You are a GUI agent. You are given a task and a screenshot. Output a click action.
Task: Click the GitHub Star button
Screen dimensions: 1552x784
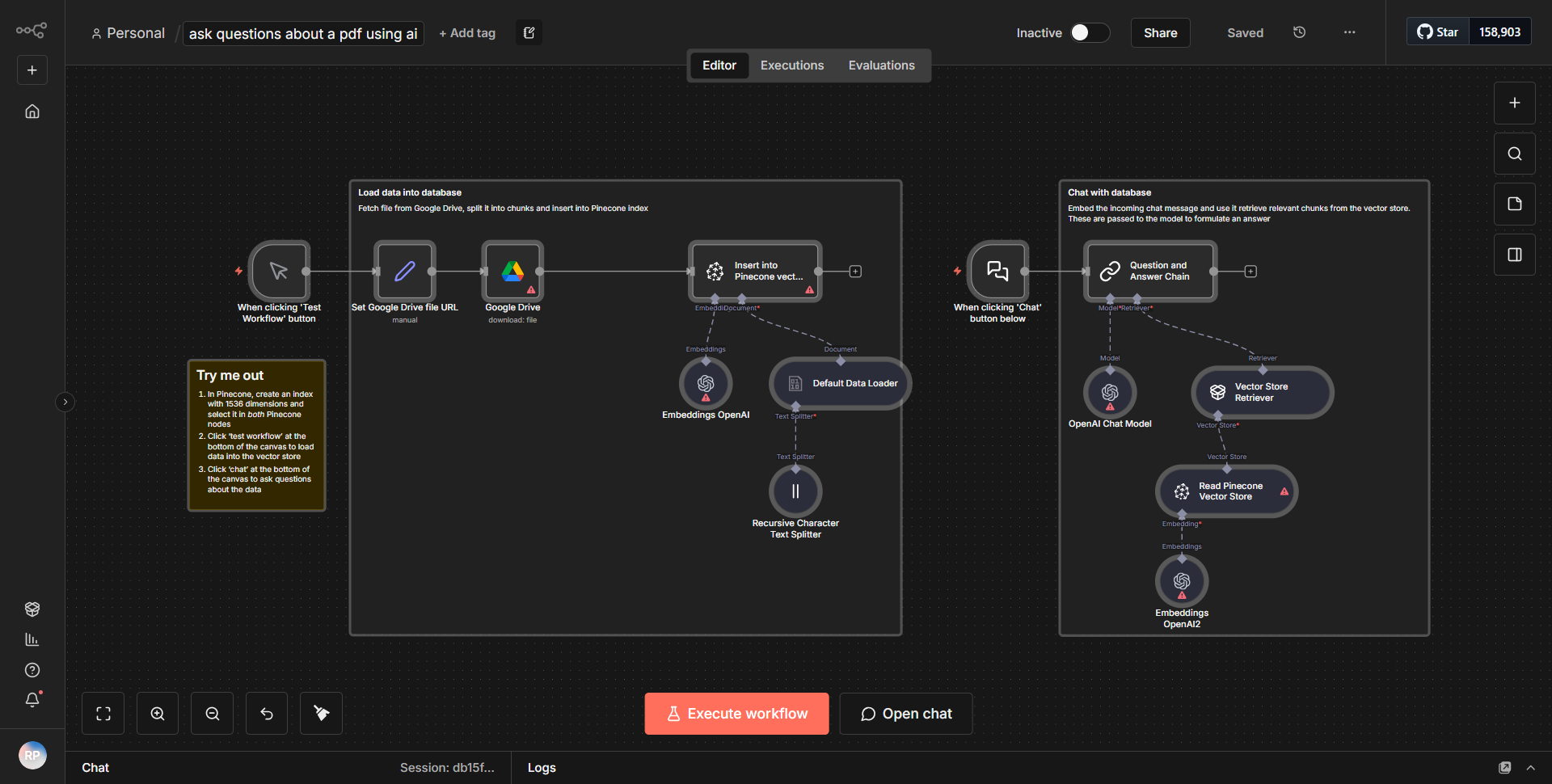pyautogui.click(x=1437, y=32)
